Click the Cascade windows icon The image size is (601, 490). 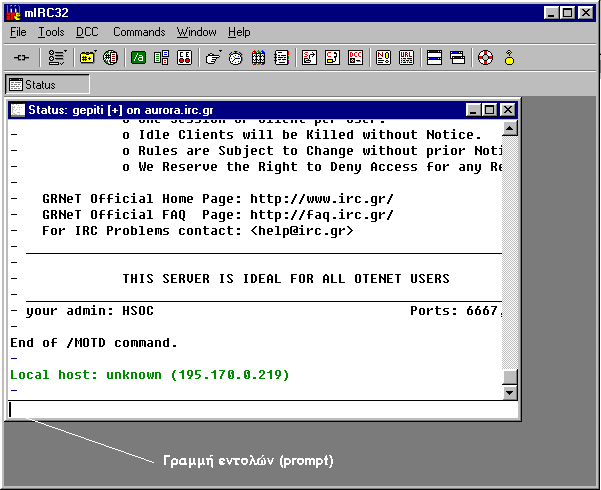[457, 58]
